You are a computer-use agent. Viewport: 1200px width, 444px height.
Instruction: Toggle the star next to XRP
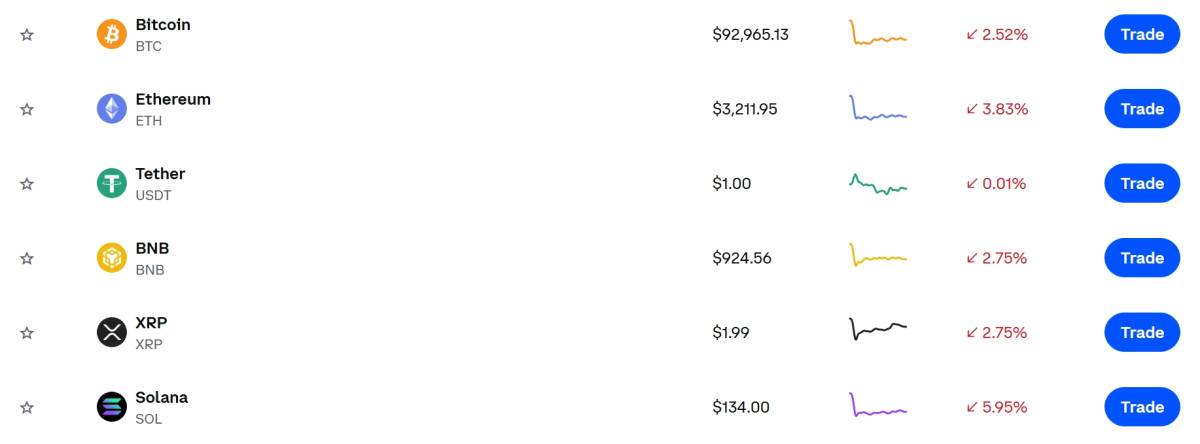27,333
